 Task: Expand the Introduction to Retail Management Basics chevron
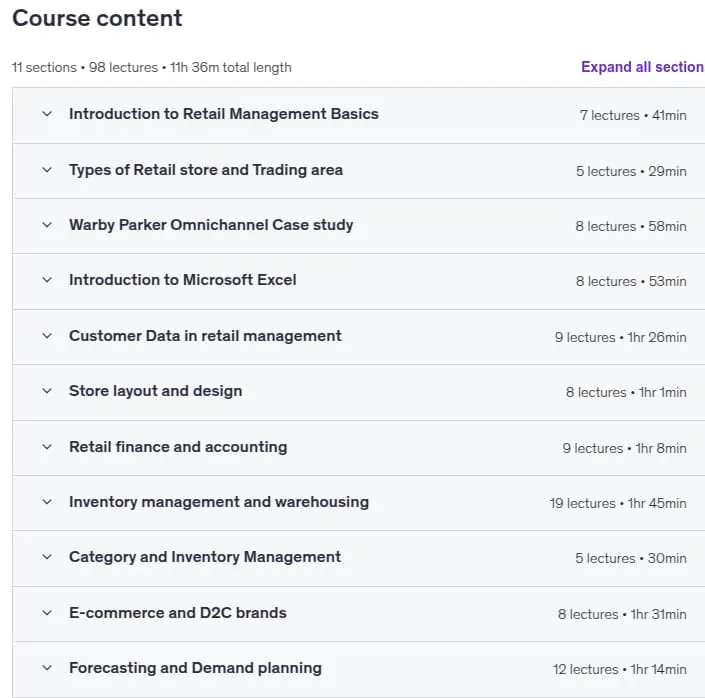point(47,114)
